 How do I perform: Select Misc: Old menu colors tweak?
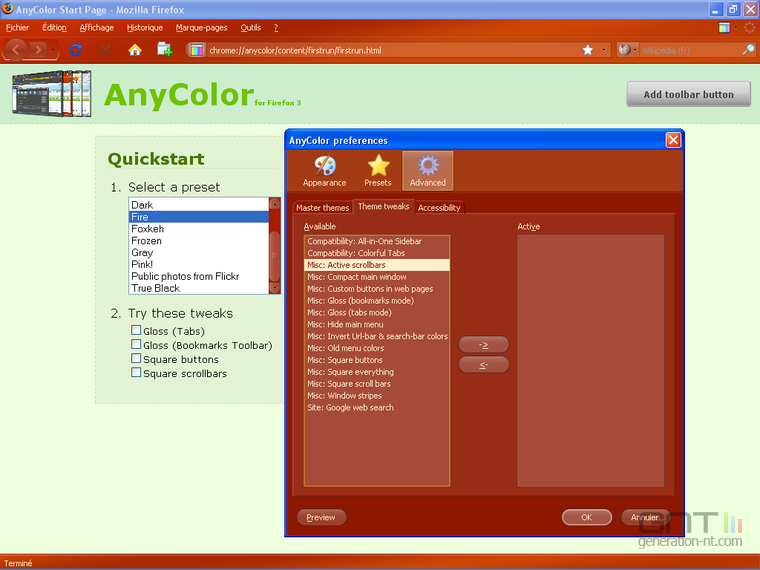coord(377,348)
